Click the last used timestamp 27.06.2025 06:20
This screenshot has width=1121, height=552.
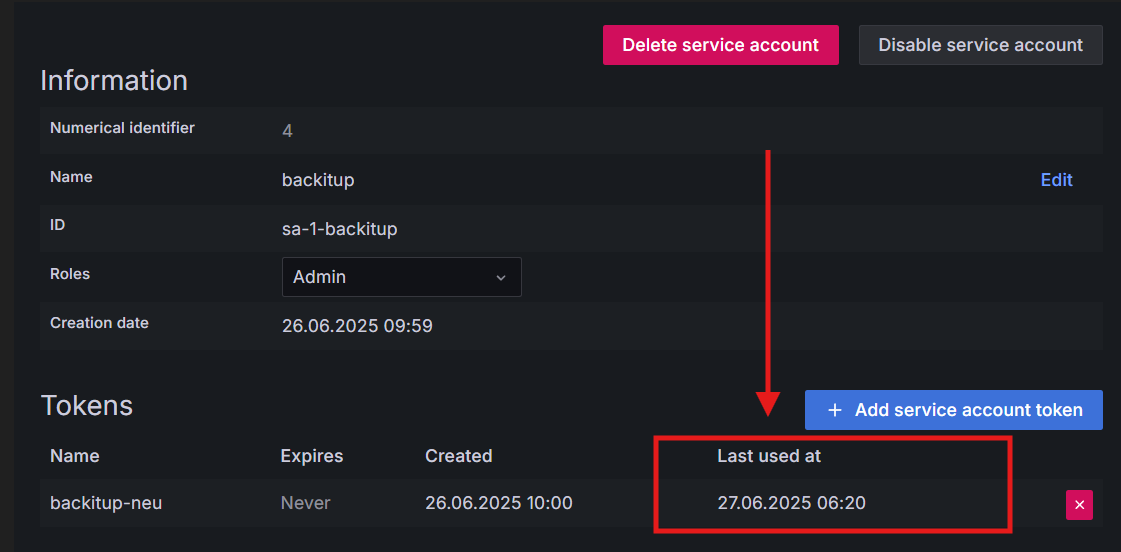pos(791,503)
